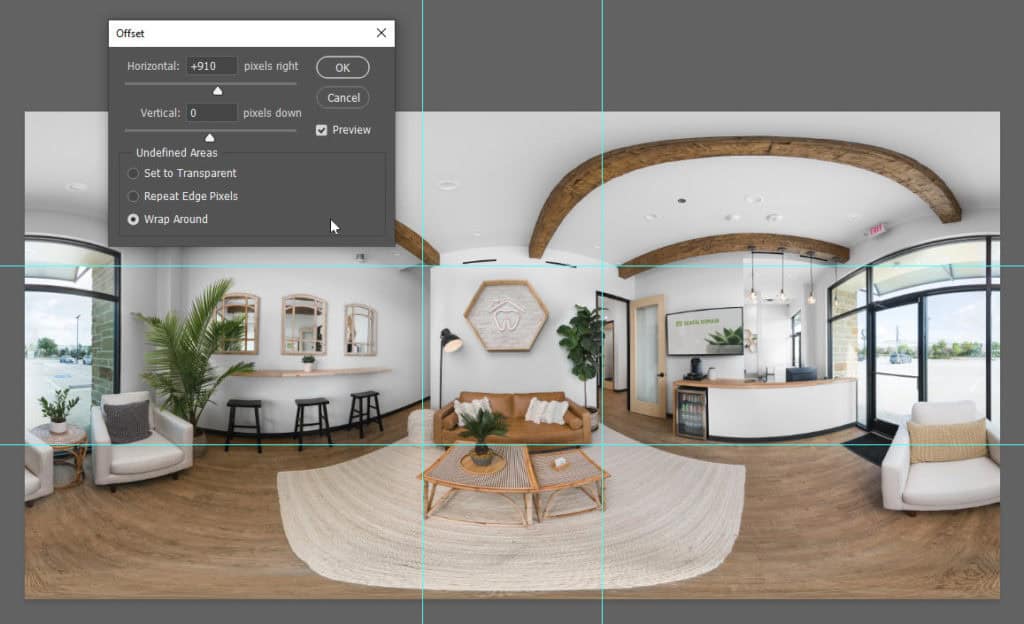Select Repeat Edge Pixels option
The height and width of the screenshot is (624, 1024).
[133, 196]
